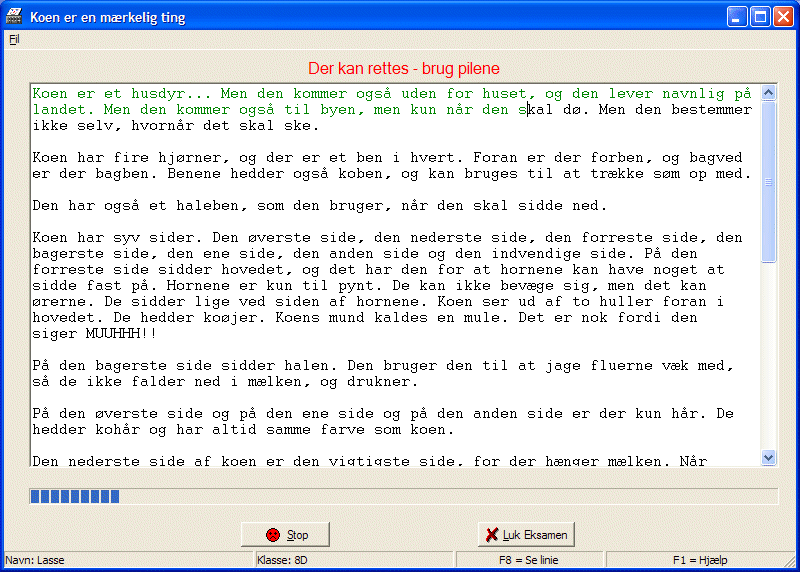Click 'F8 = Se linie' in the status bar

(529, 560)
